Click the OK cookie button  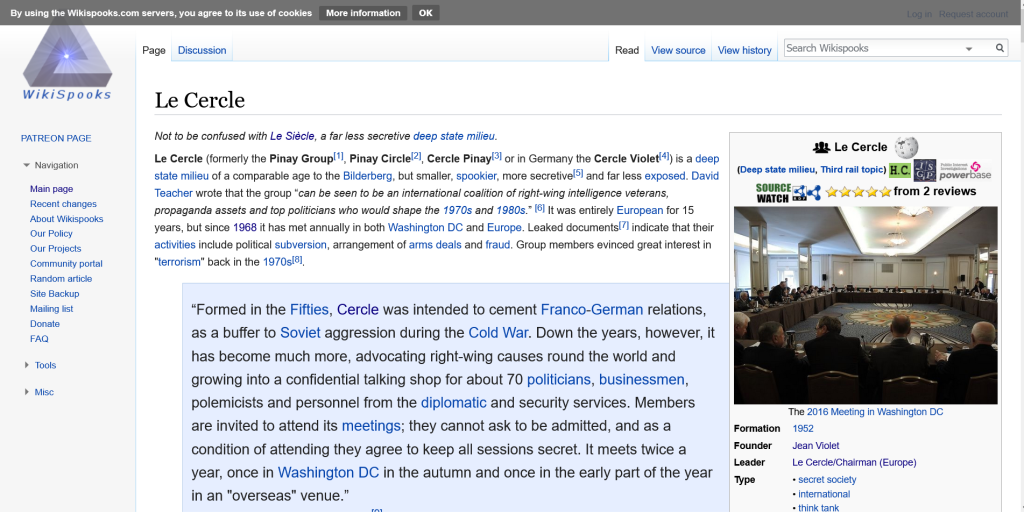tap(425, 13)
